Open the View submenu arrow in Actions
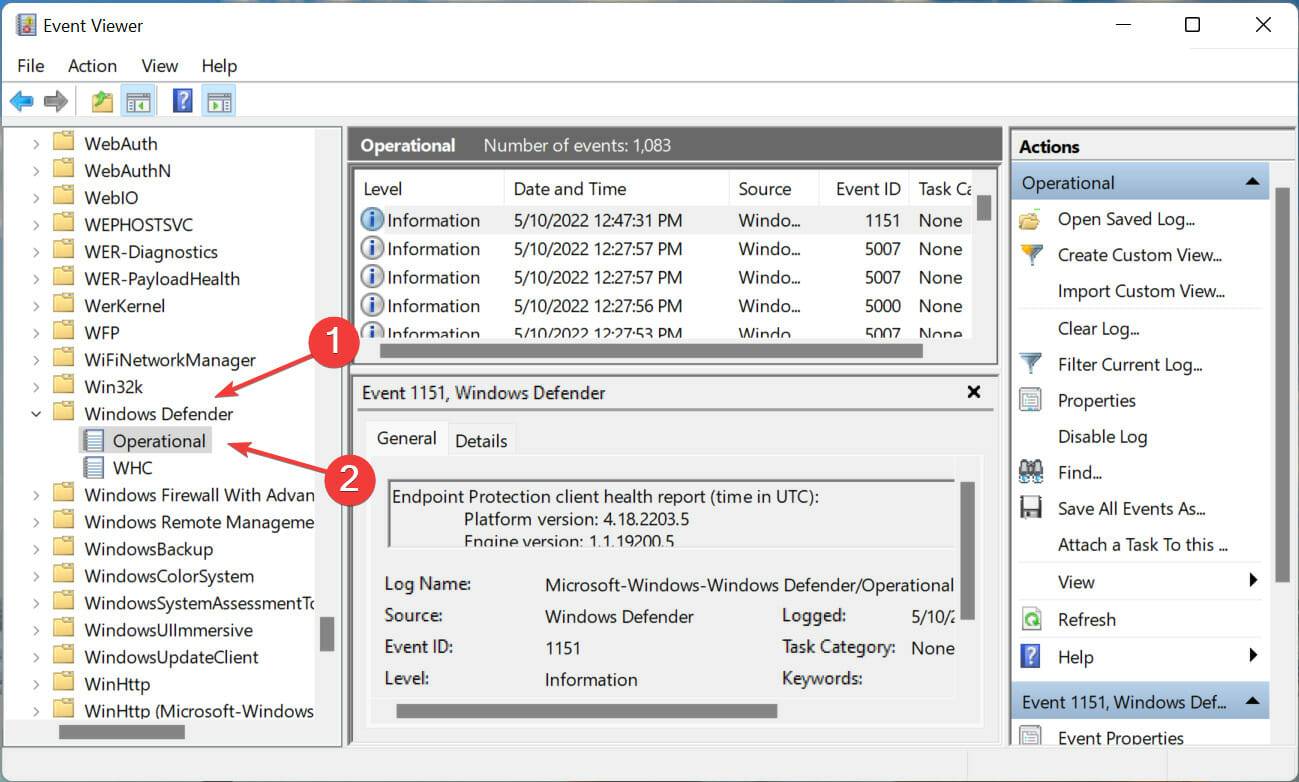 [1252, 581]
